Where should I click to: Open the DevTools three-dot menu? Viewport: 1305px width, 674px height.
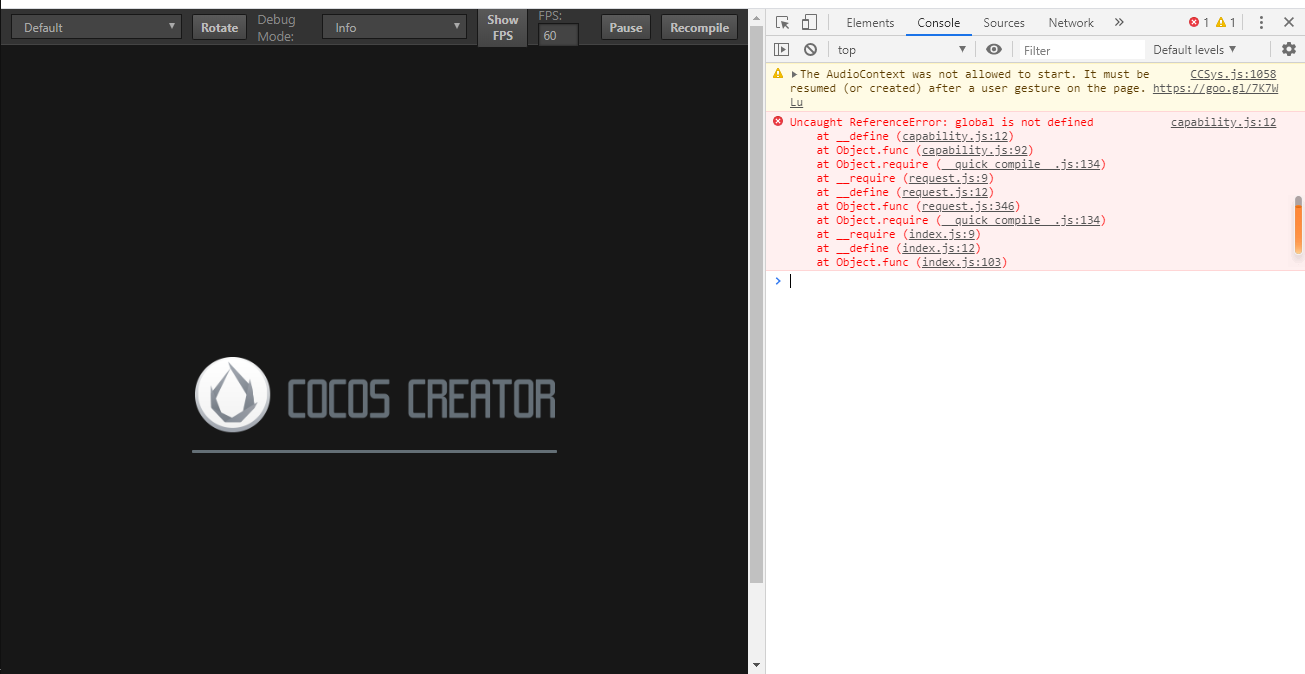pos(1262,22)
